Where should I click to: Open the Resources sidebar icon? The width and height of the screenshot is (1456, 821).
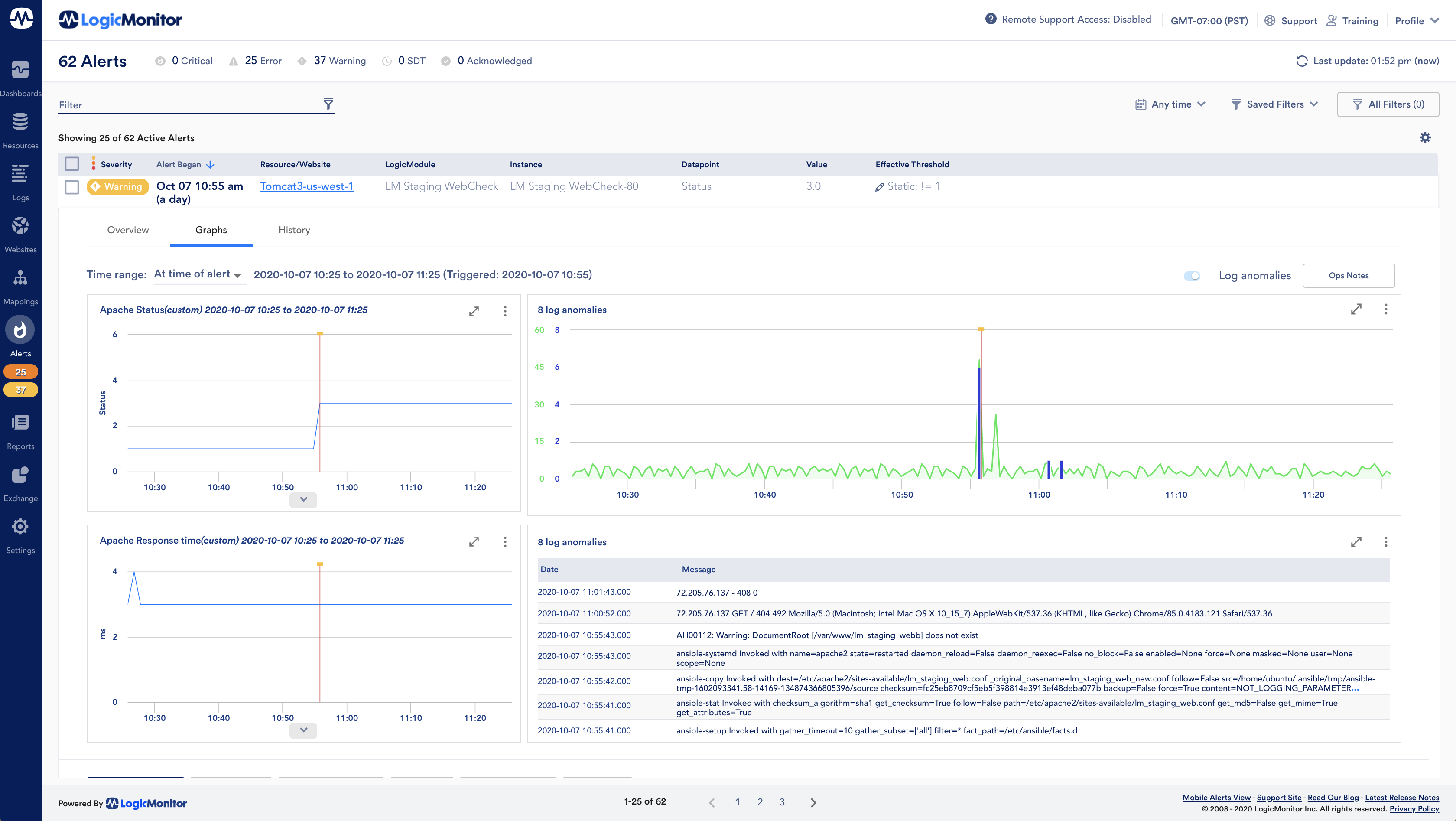tap(20, 121)
